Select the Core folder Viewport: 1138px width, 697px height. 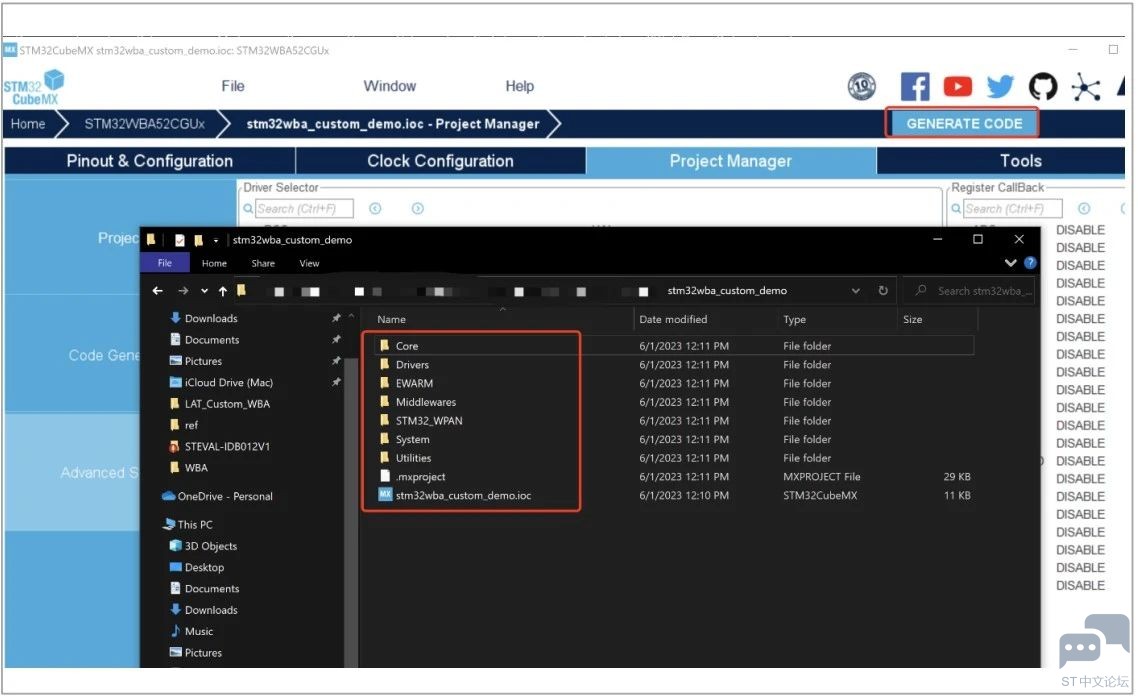[674, 346]
